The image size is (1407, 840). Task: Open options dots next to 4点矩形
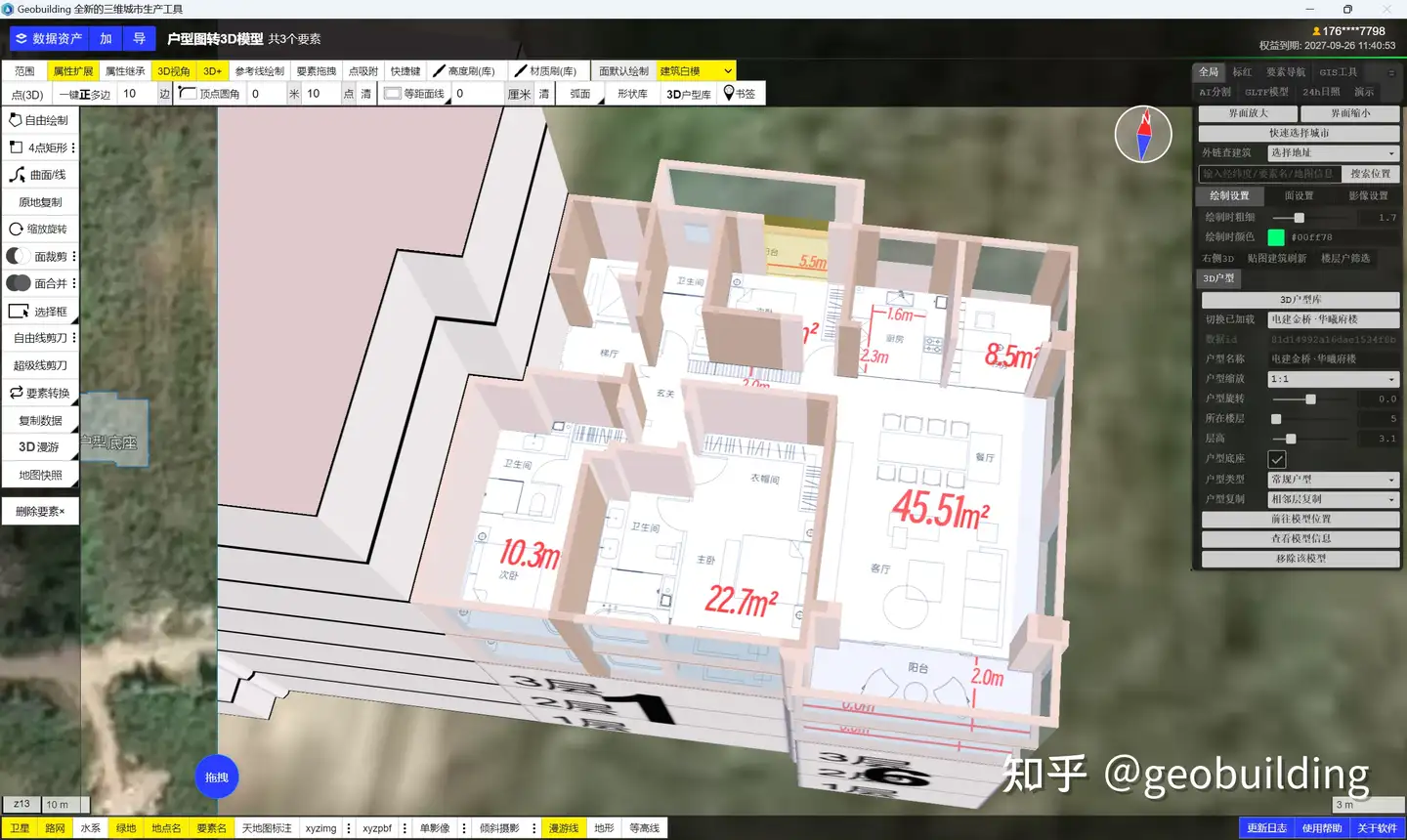[73, 147]
